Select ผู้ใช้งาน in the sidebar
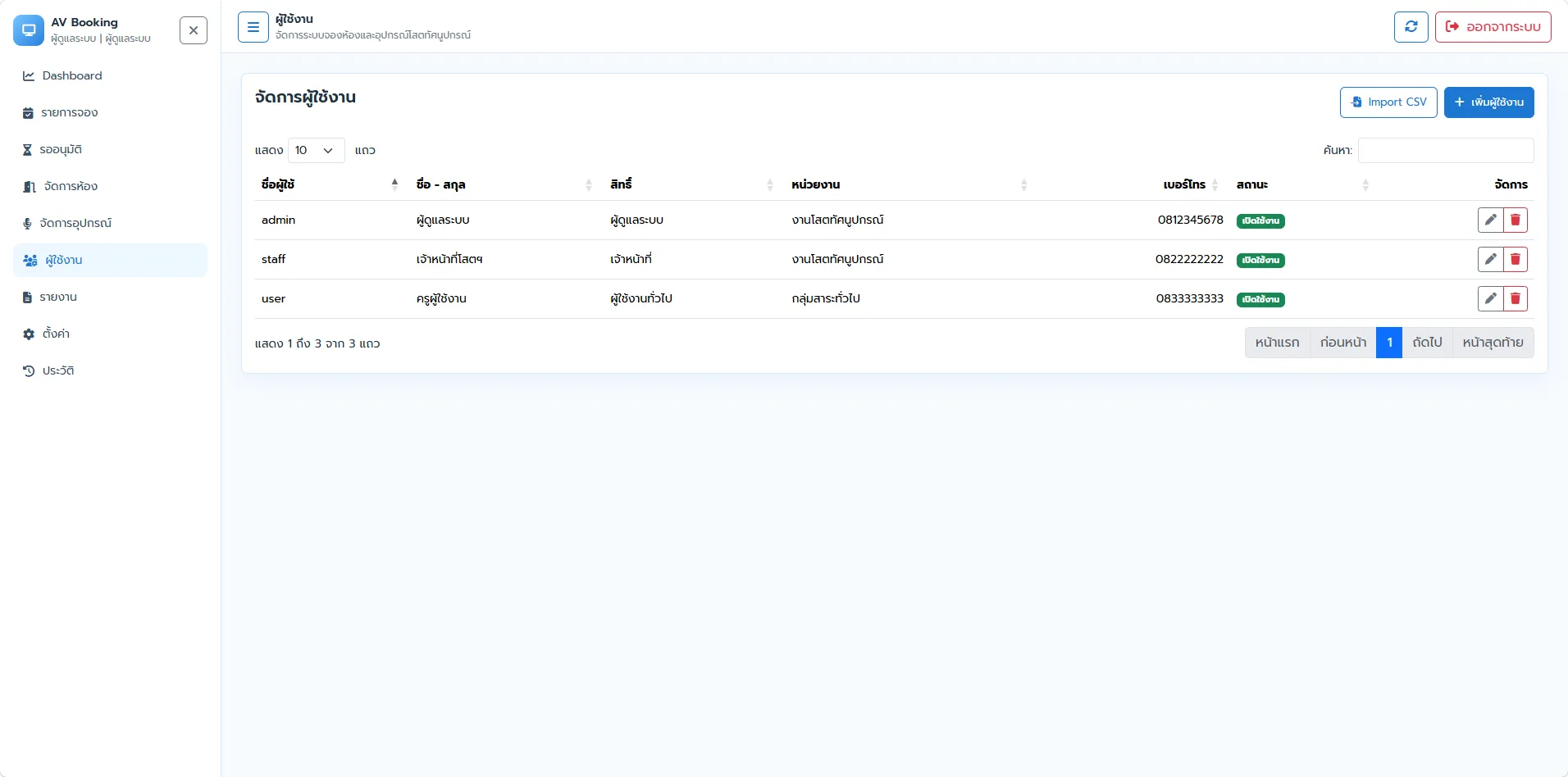Screen dimensions: 1568x777 [x=110, y=260]
